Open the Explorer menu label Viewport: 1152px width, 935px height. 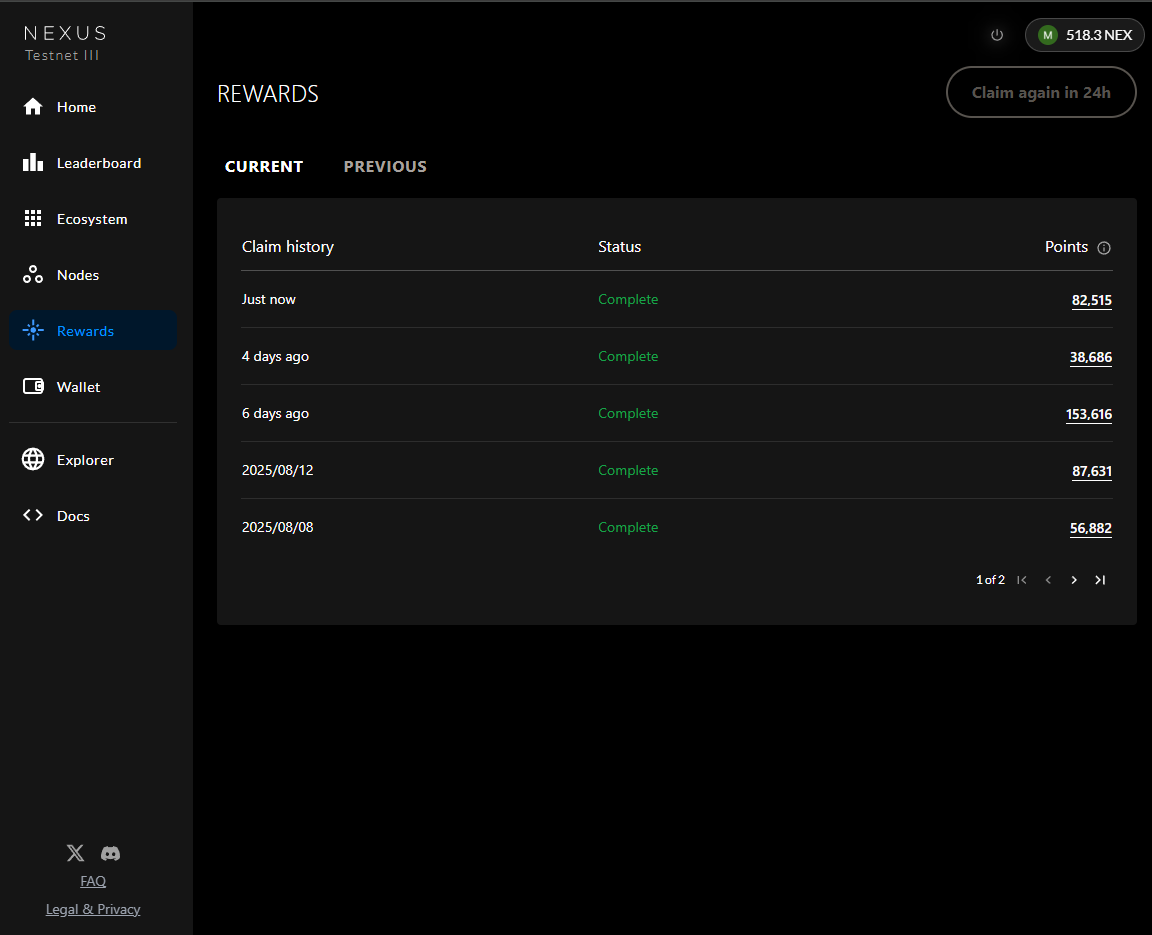pos(85,460)
